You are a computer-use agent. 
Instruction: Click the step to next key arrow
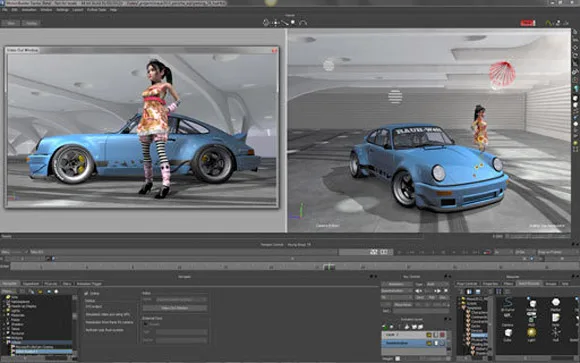pos(438,291)
